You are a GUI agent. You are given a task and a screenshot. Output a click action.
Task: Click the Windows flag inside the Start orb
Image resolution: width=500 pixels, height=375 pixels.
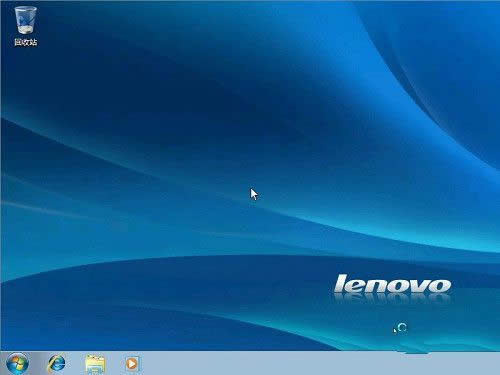click(x=17, y=363)
